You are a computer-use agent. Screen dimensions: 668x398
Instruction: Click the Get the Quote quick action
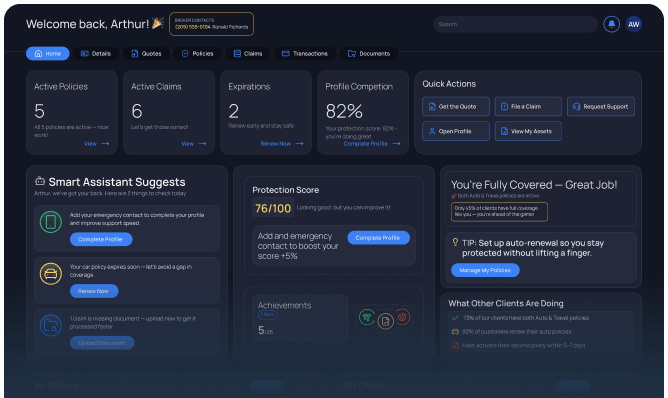click(x=456, y=107)
